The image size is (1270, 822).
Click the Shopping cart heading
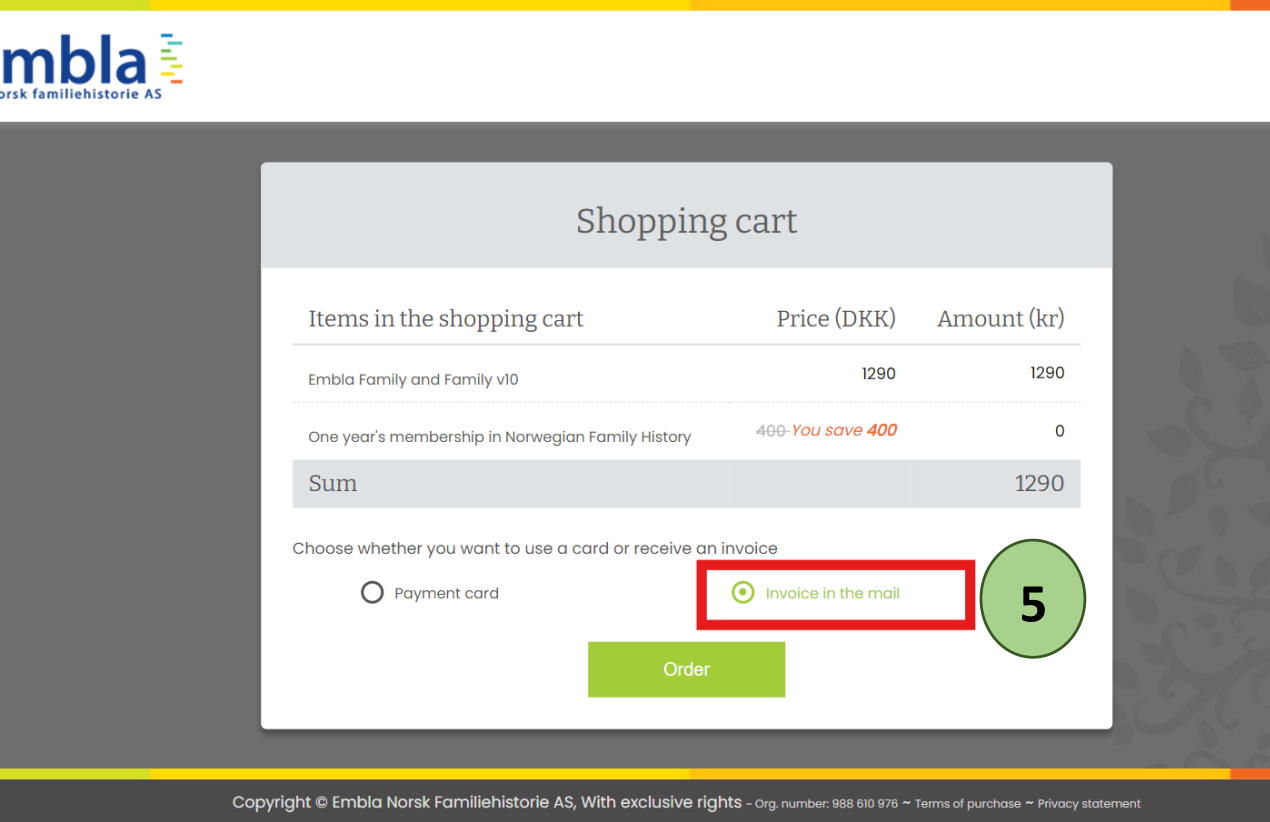click(x=686, y=221)
